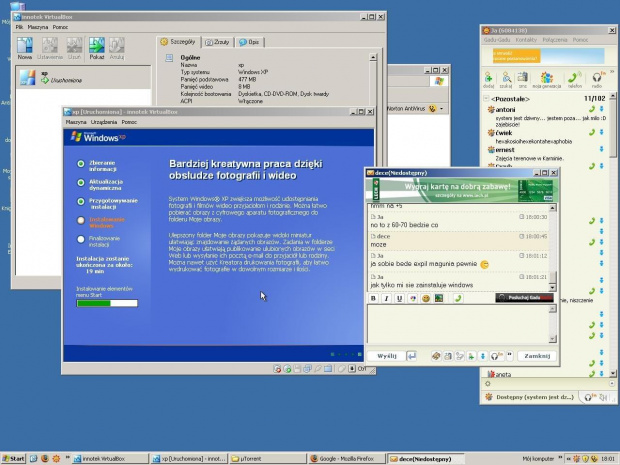Click the Posłuchaj Gadu radio banner button

tap(524, 298)
